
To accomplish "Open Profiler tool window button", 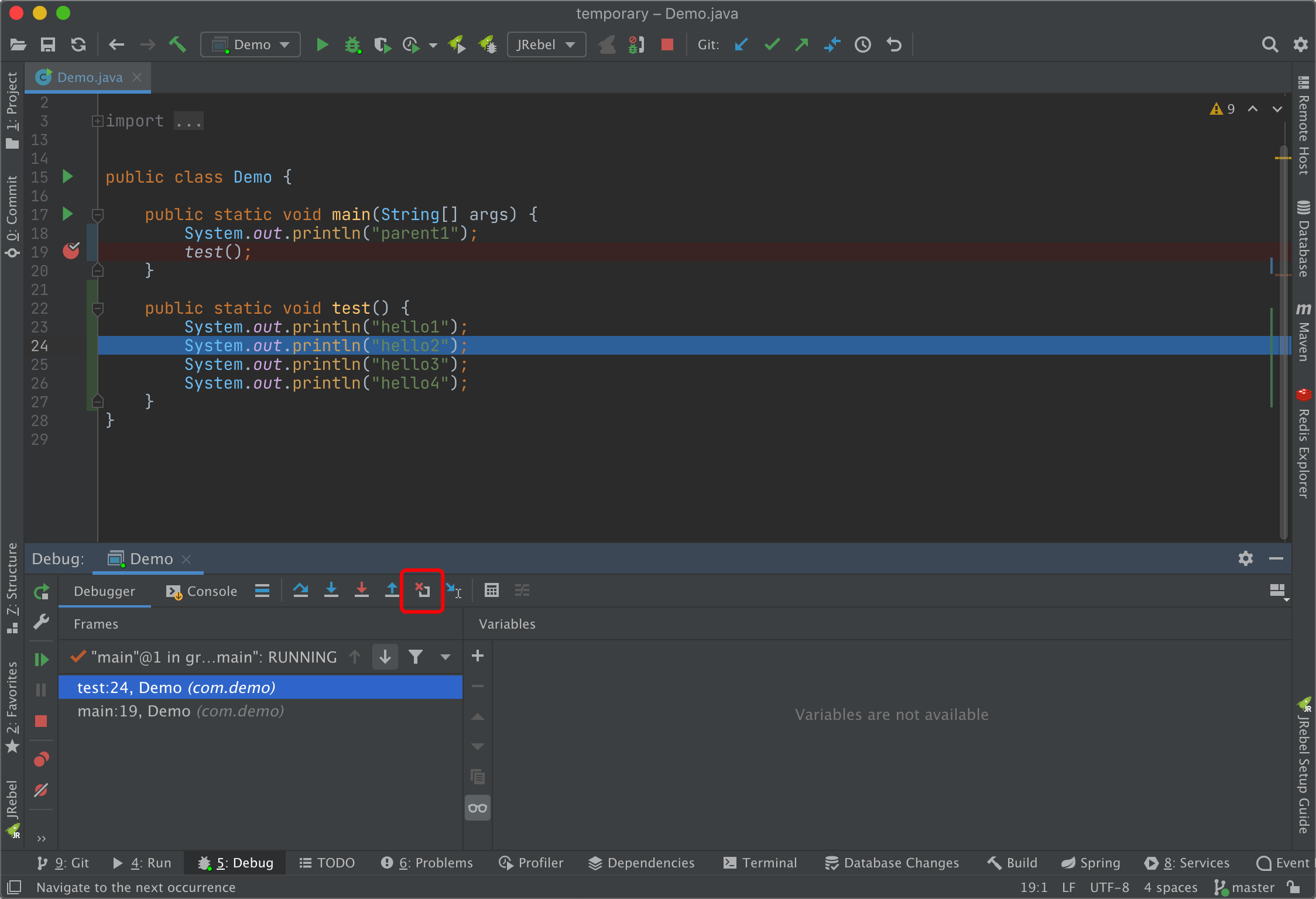I will click(531, 863).
